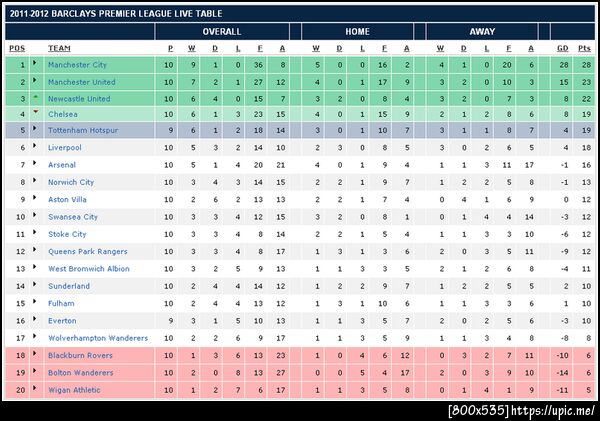Sort table by the Pts column header
This screenshot has height=421, width=600.
584,48
